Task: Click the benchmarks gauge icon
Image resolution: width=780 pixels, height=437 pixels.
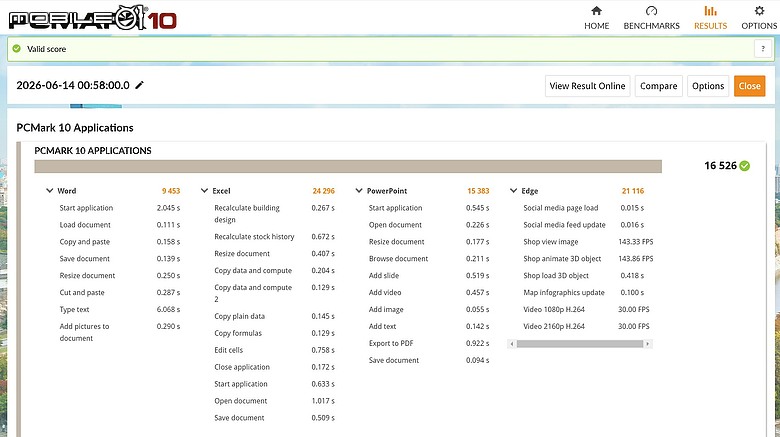Action: coord(651,10)
